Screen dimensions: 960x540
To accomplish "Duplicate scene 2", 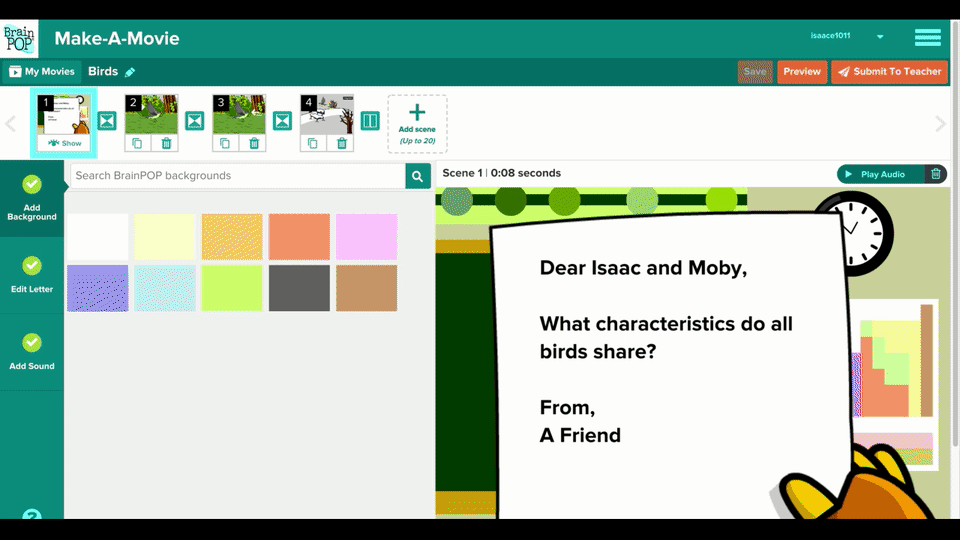I will click(x=137, y=143).
